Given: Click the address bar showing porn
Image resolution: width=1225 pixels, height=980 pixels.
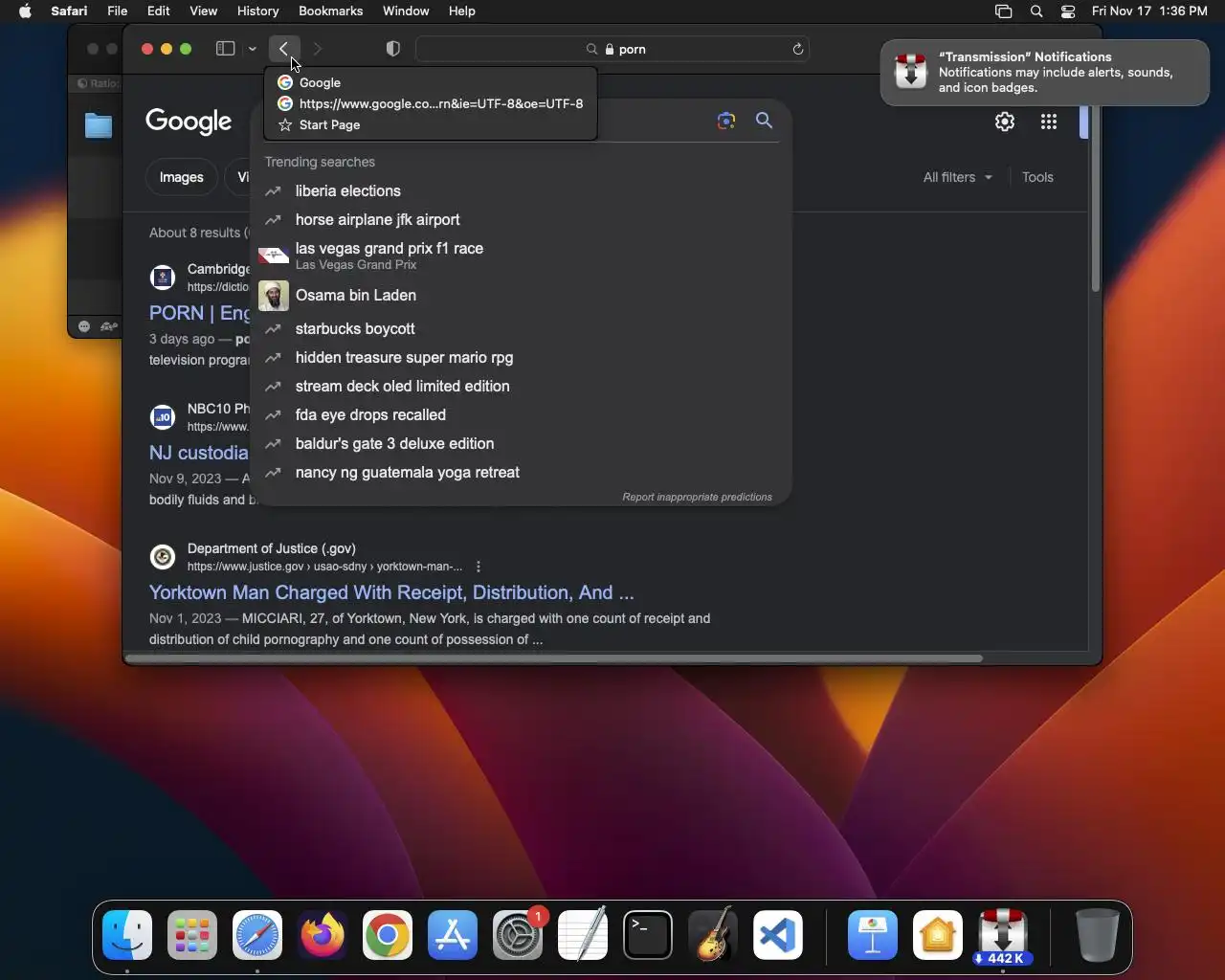Looking at the screenshot, I should pos(612,49).
